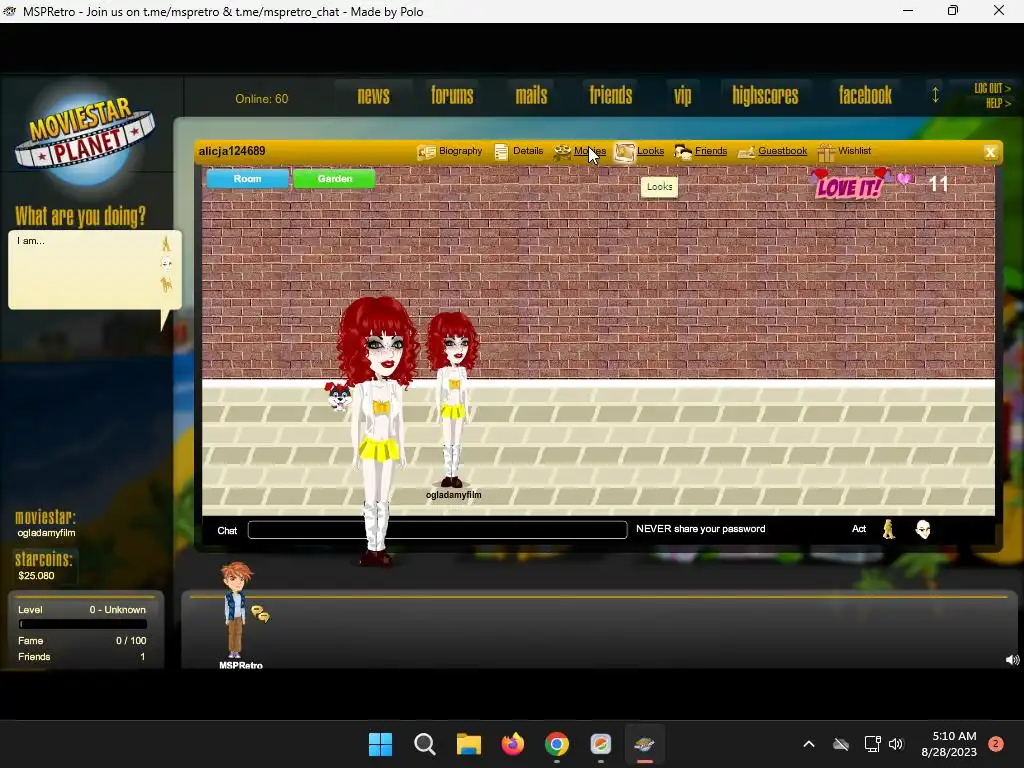The height and width of the screenshot is (768, 1024).
Task: Toggle the game sound speaker icon
Action: click(1012, 660)
